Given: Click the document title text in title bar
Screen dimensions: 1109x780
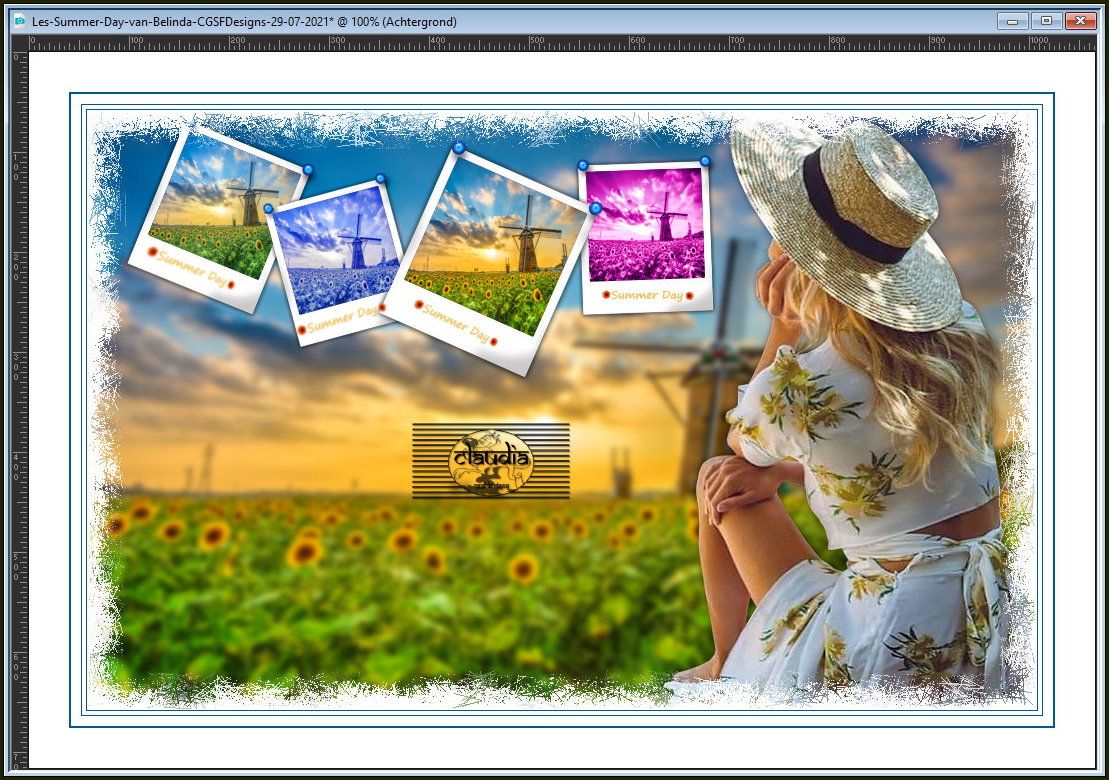Looking at the screenshot, I should [244, 22].
